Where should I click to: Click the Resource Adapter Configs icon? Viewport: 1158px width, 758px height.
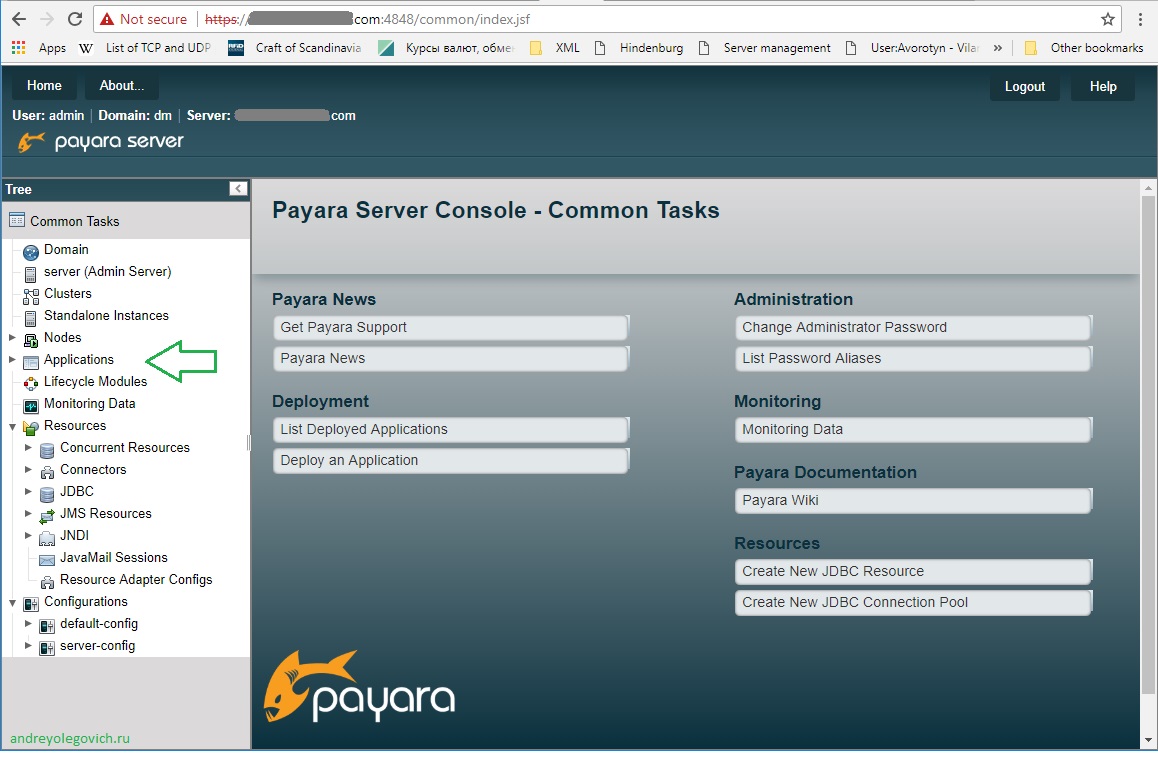coord(47,582)
